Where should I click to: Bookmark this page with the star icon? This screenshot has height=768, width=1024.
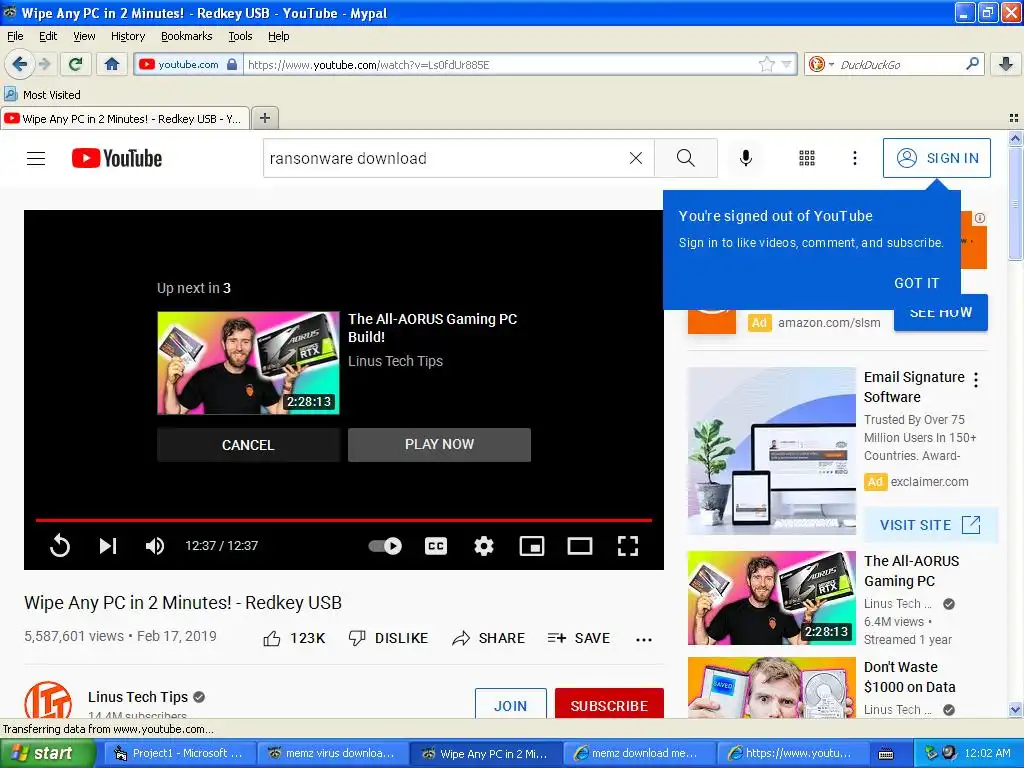click(766, 64)
